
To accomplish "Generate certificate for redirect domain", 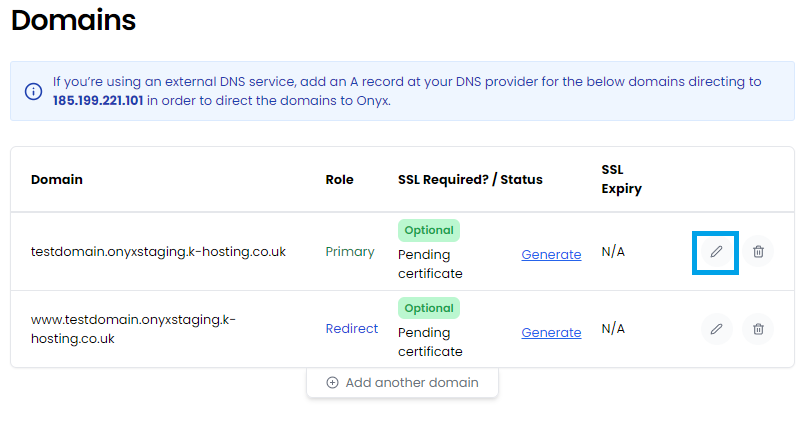I will [x=551, y=333].
